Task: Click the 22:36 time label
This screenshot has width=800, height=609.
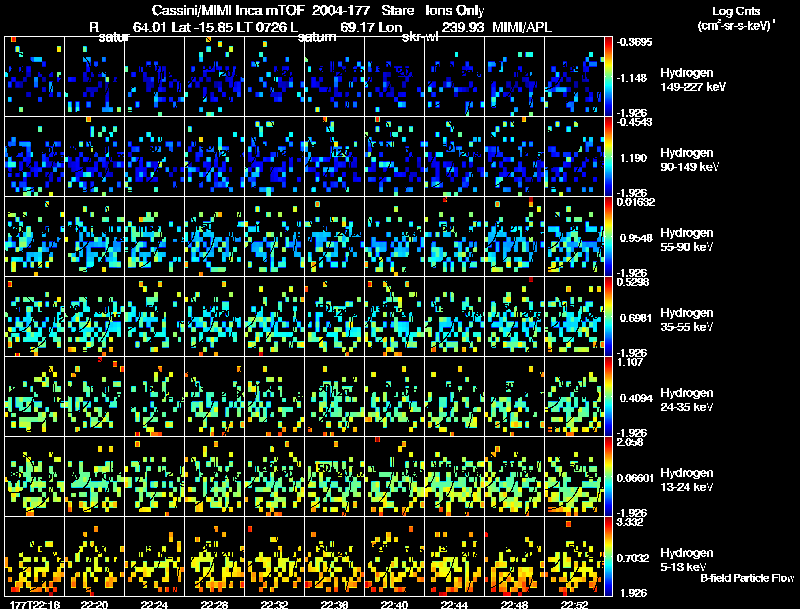Action: pos(334,604)
